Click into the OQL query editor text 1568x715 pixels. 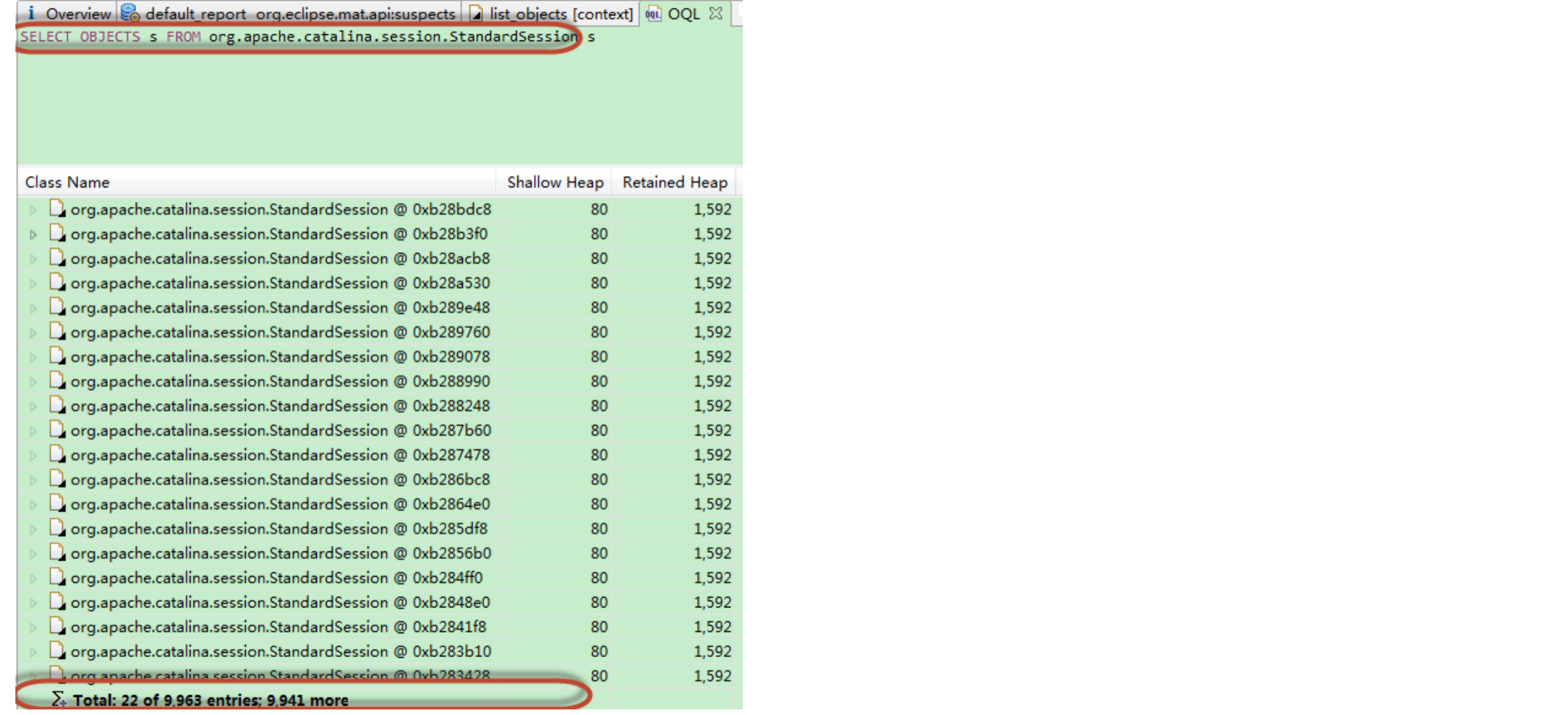pos(307,36)
